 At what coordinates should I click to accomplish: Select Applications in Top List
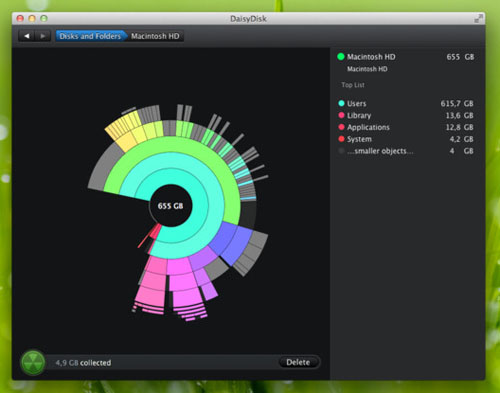pos(406,127)
